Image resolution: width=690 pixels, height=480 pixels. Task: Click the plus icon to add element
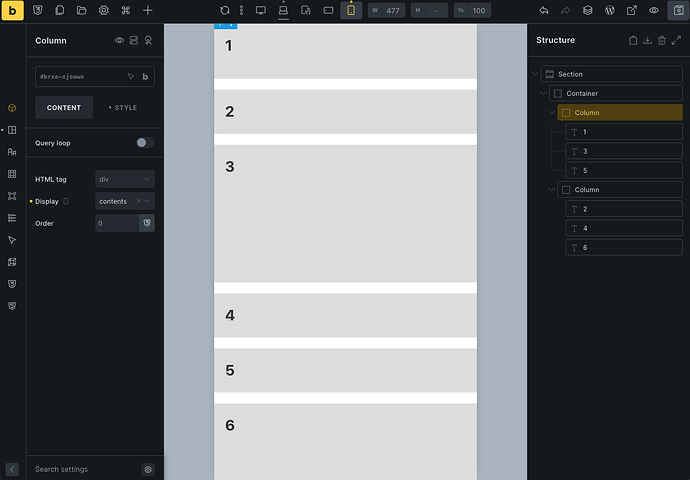(x=148, y=10)
